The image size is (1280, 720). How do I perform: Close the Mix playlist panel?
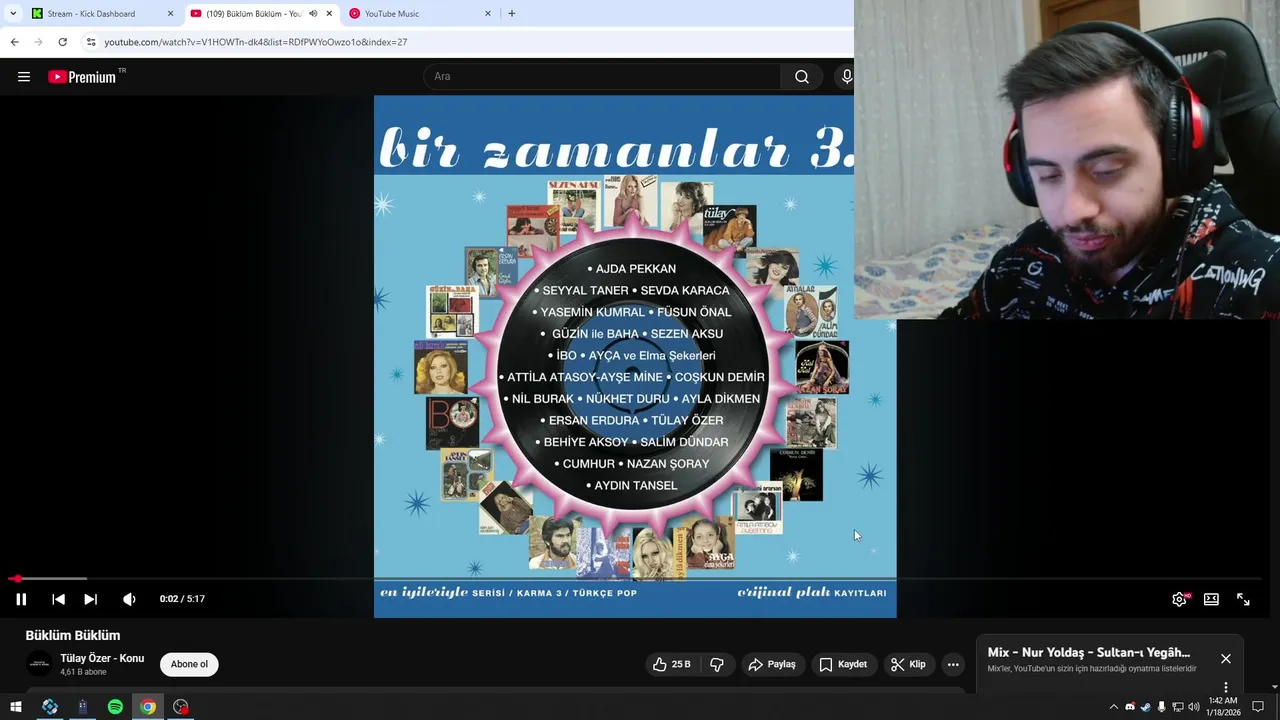click(1226, 659)
